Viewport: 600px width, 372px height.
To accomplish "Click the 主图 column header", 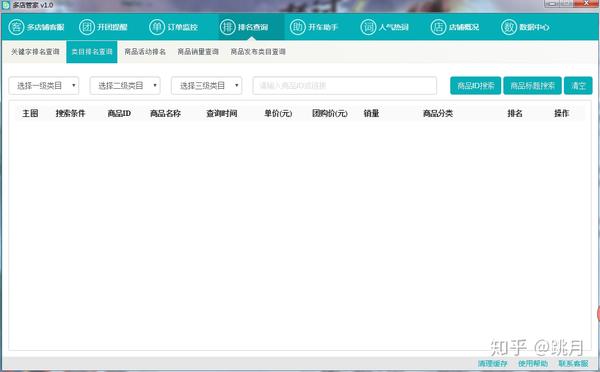I will (30, 113).
